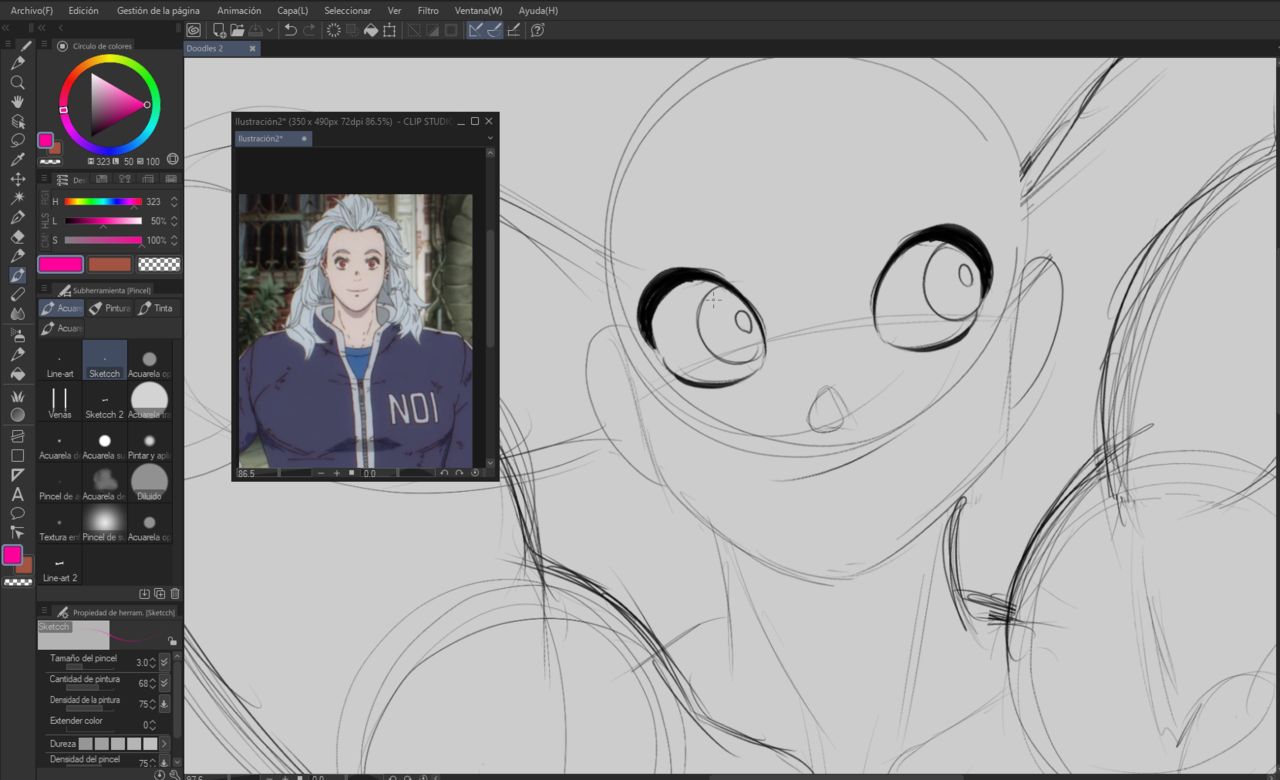This screenshot has width=1280, height=780.
Task: Select transparent color swatch in toolbox
Action: 18,582
